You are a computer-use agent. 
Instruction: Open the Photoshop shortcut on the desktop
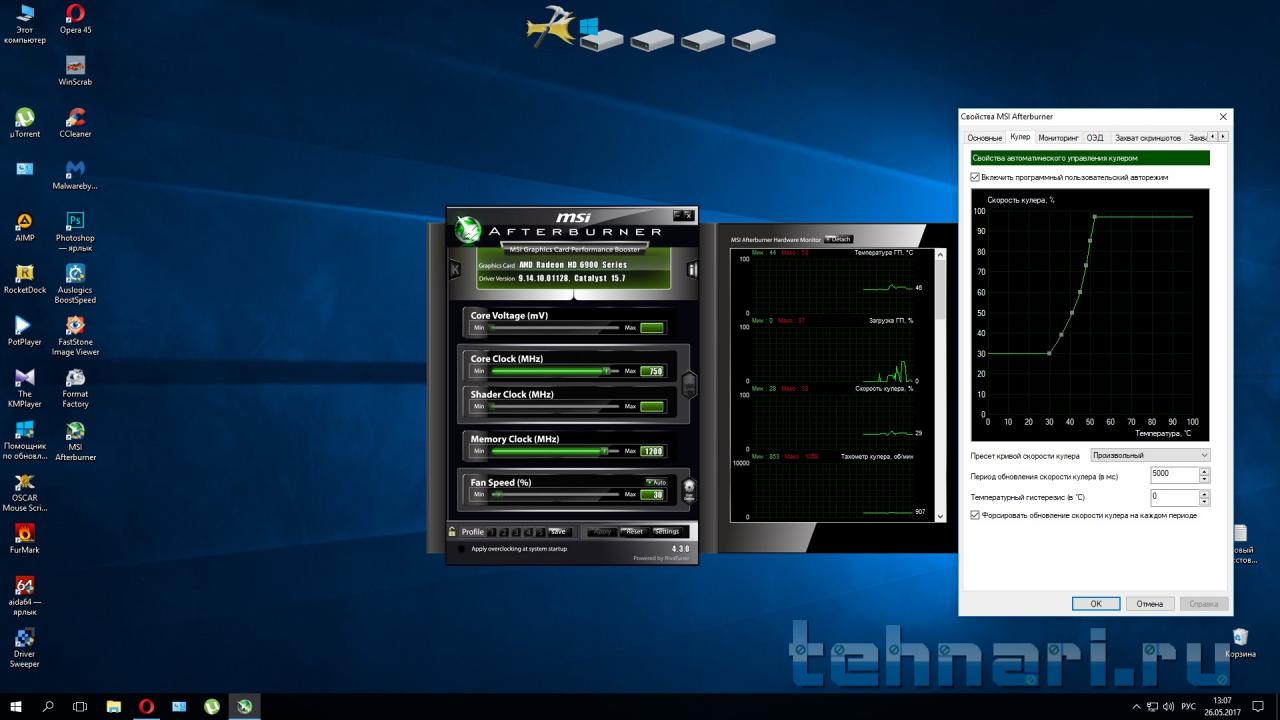75,232
